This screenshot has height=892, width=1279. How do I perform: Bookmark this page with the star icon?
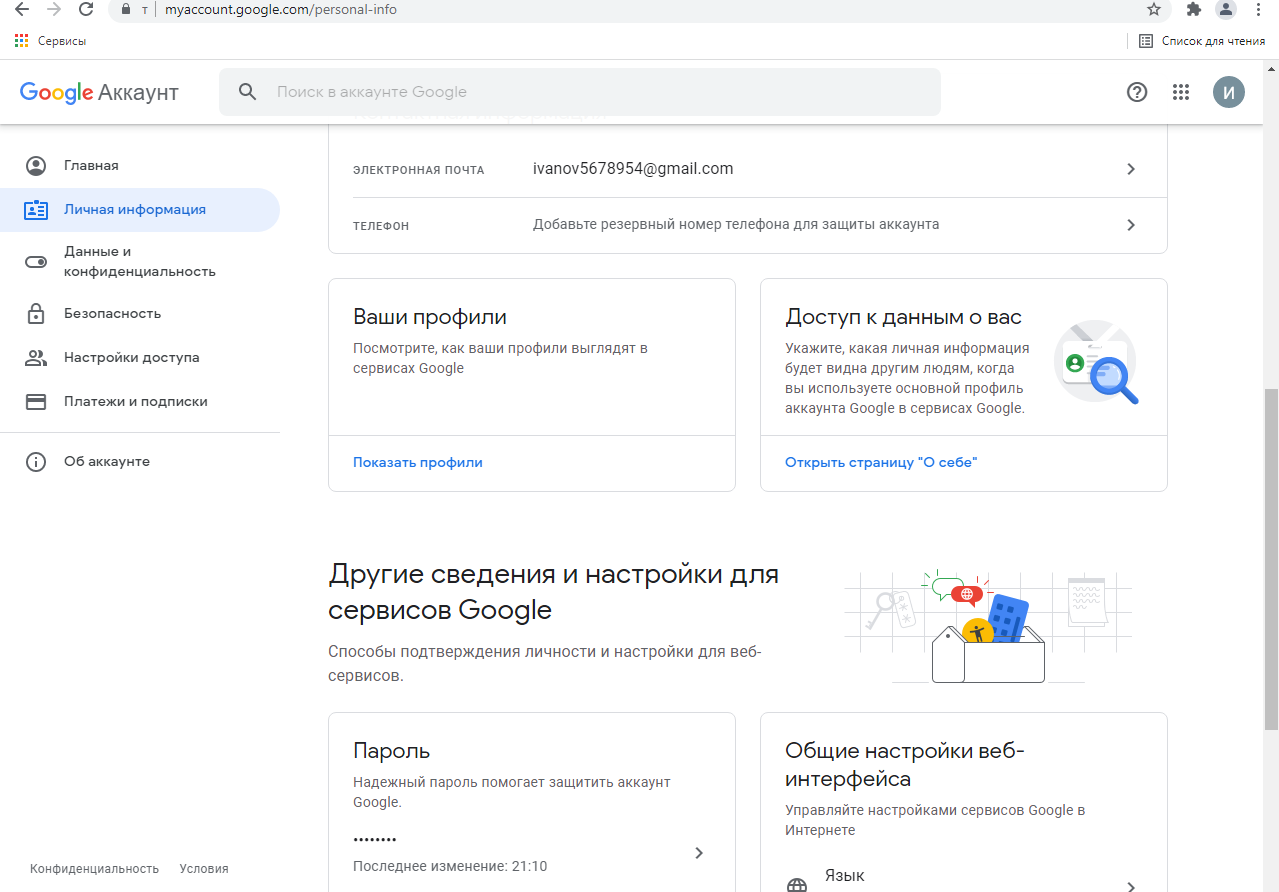[1154, 9]
